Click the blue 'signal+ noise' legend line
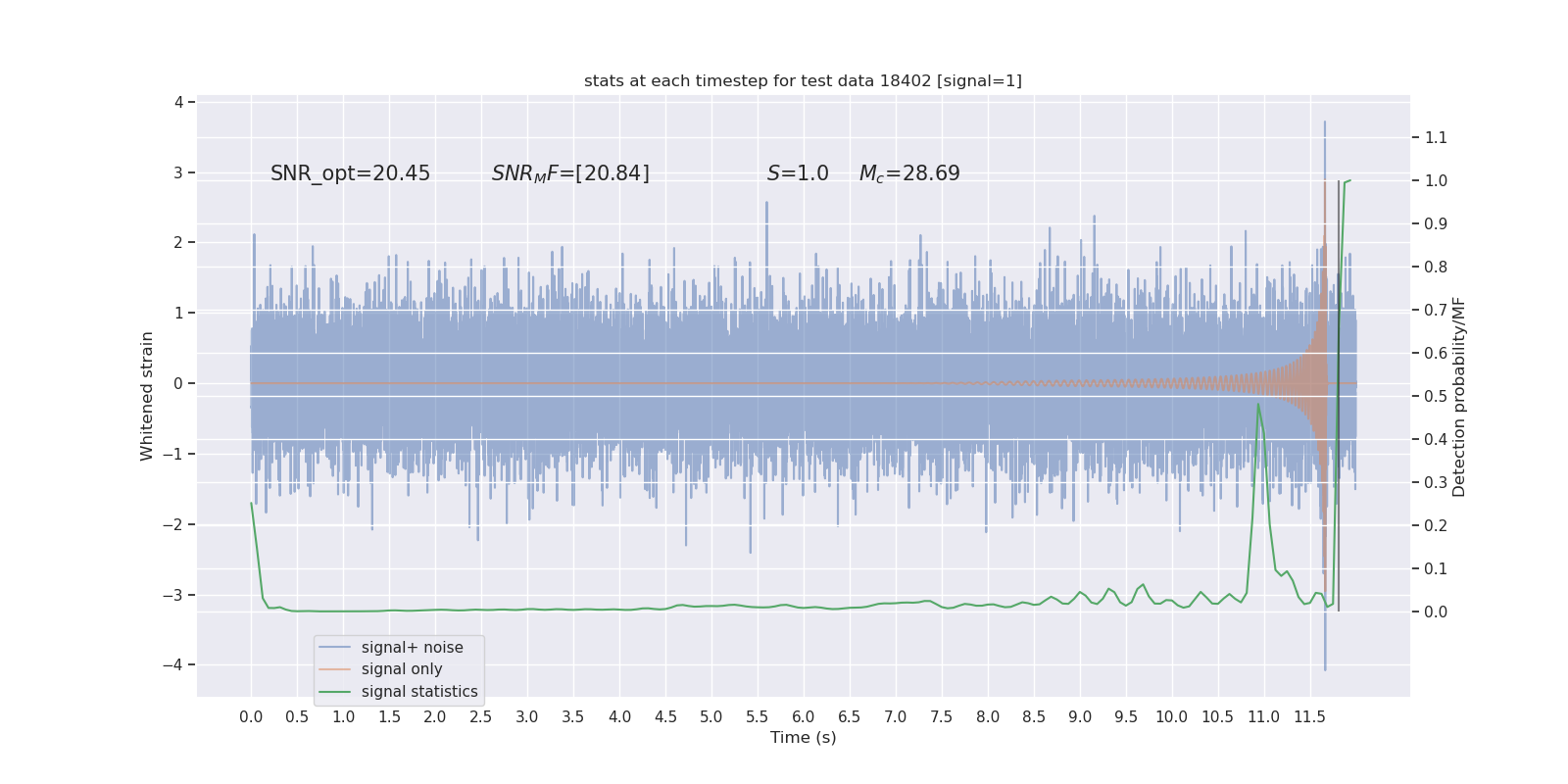The image size is (1568, 784). [334, 647]
